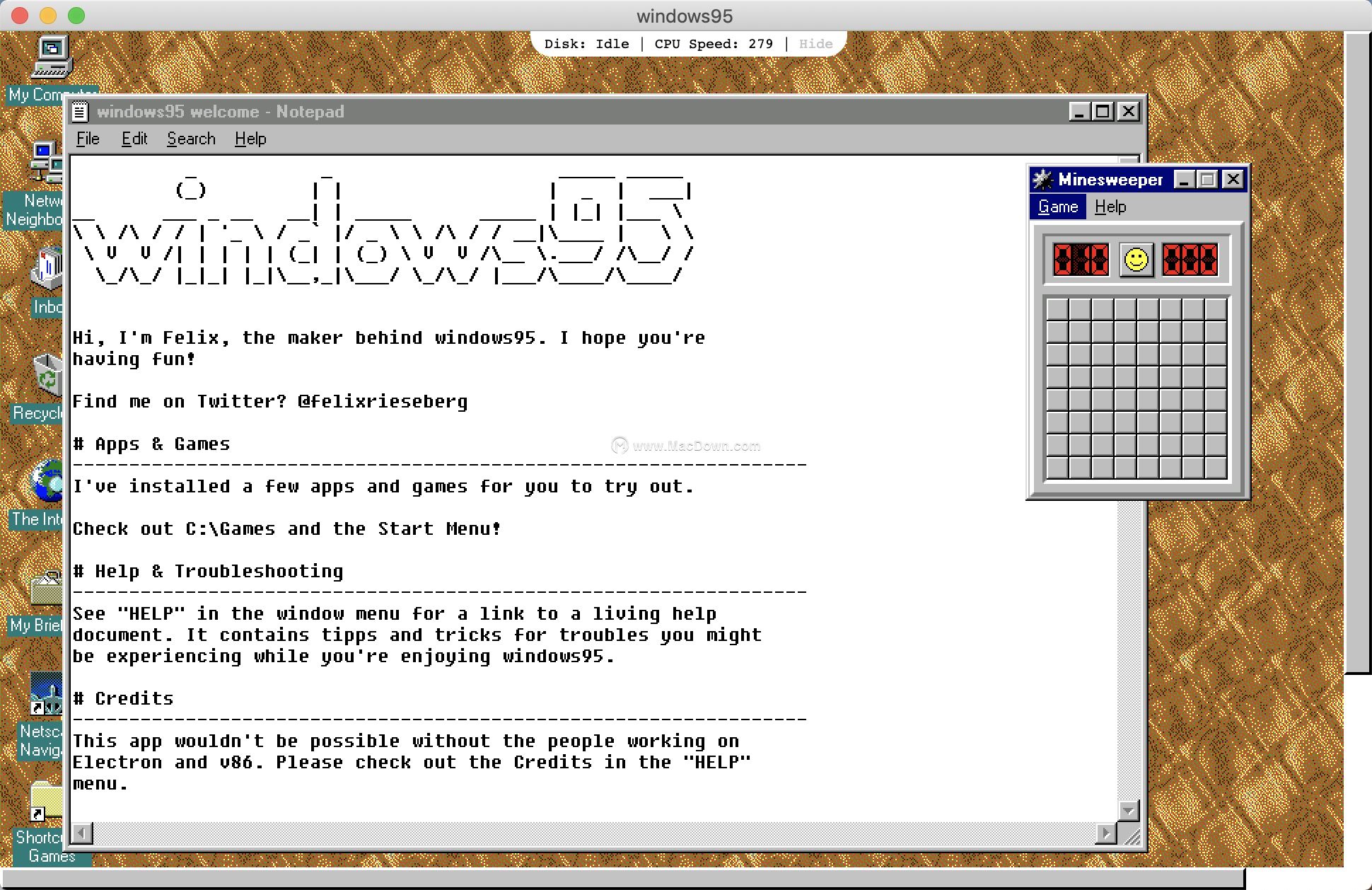Reveal the top-left Minesweeper grid cell
The height and width of the screenshot is (890, 1372).
[1057, 309]
